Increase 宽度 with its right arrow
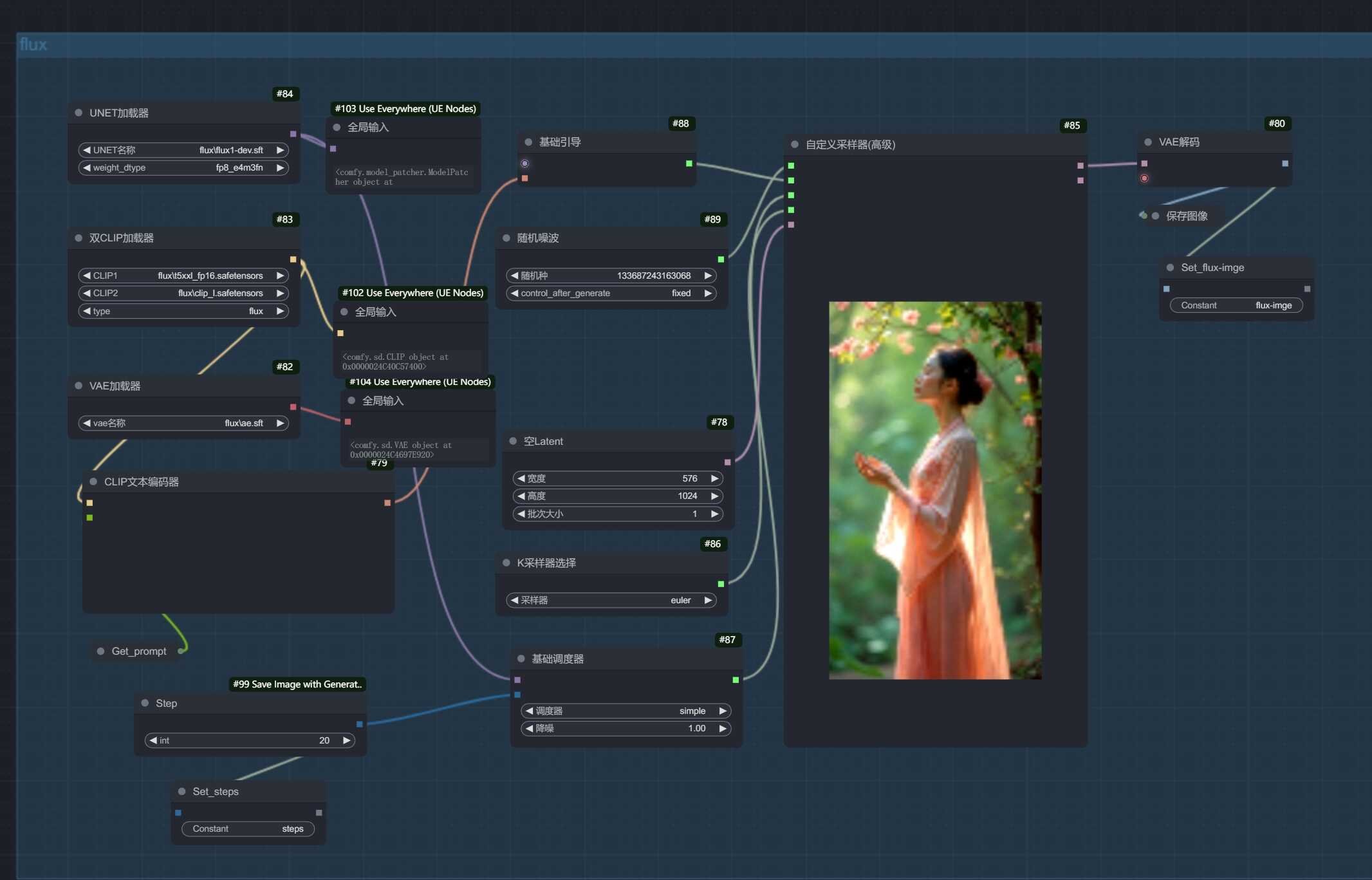Viewport: 1372px width, 880px height. (x=714, y=478)
